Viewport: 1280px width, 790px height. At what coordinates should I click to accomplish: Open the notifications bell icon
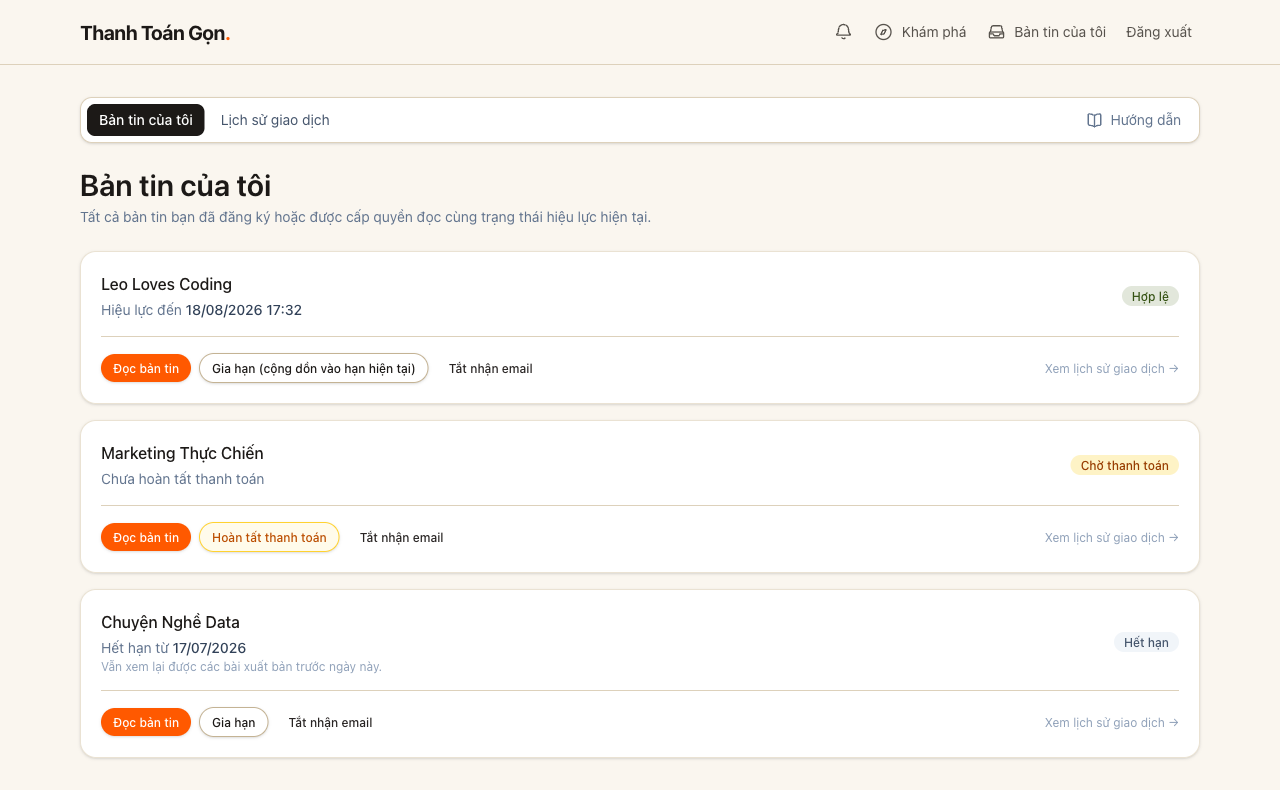click(x=843, y=32)
